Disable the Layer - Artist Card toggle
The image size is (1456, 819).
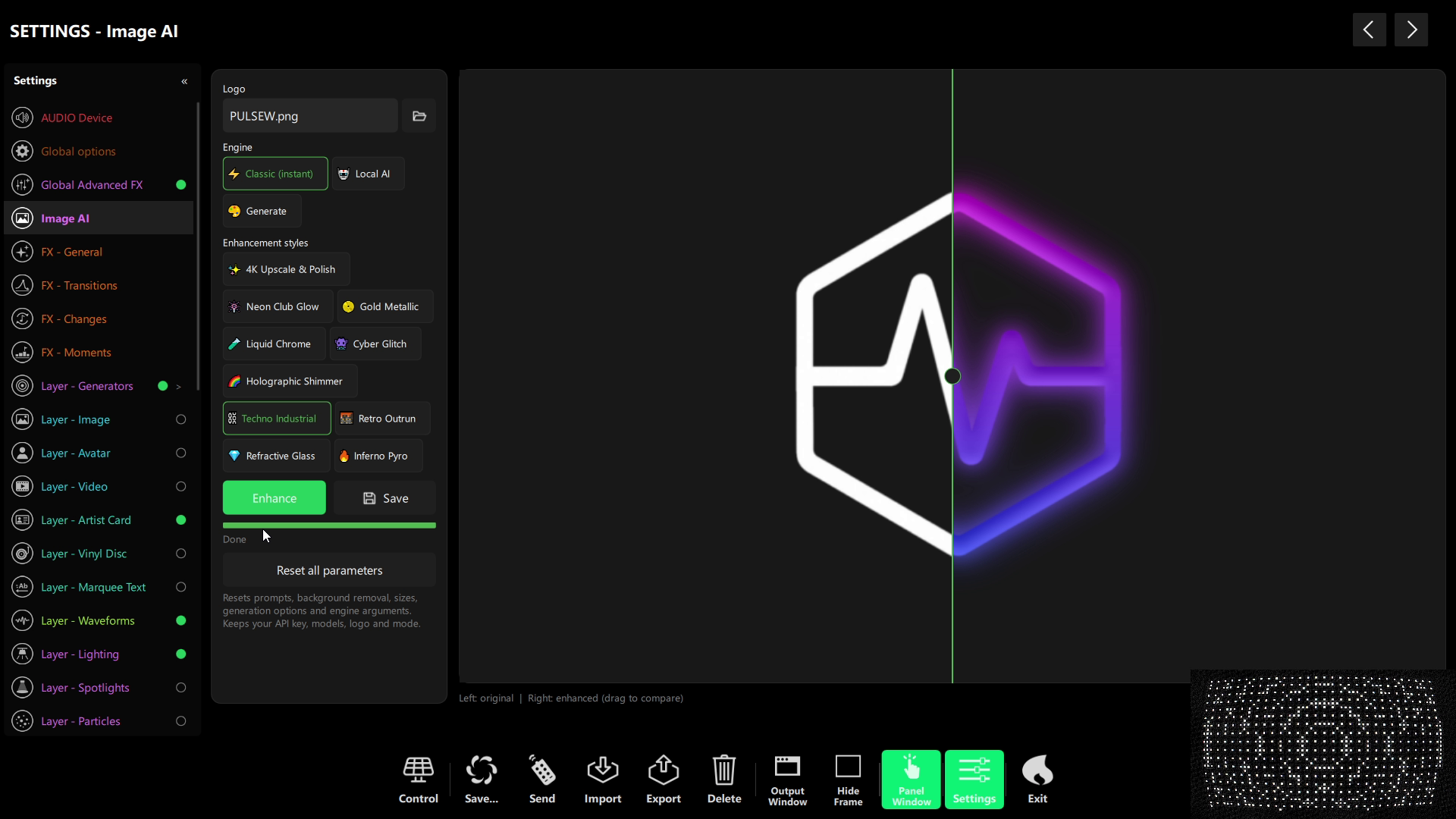pyautogui.click(x=180, y=520)
